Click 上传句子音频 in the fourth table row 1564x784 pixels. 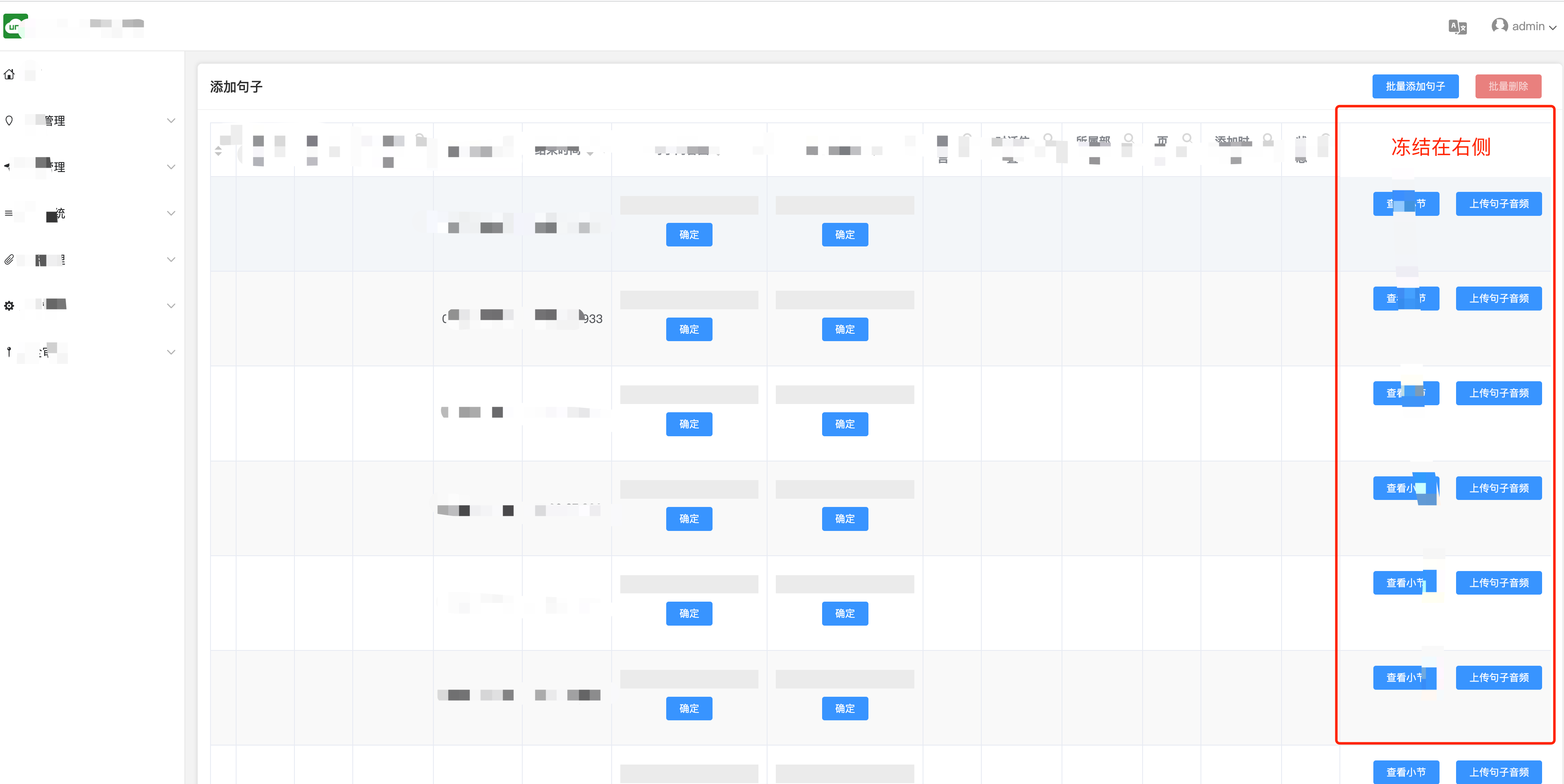1498,488
